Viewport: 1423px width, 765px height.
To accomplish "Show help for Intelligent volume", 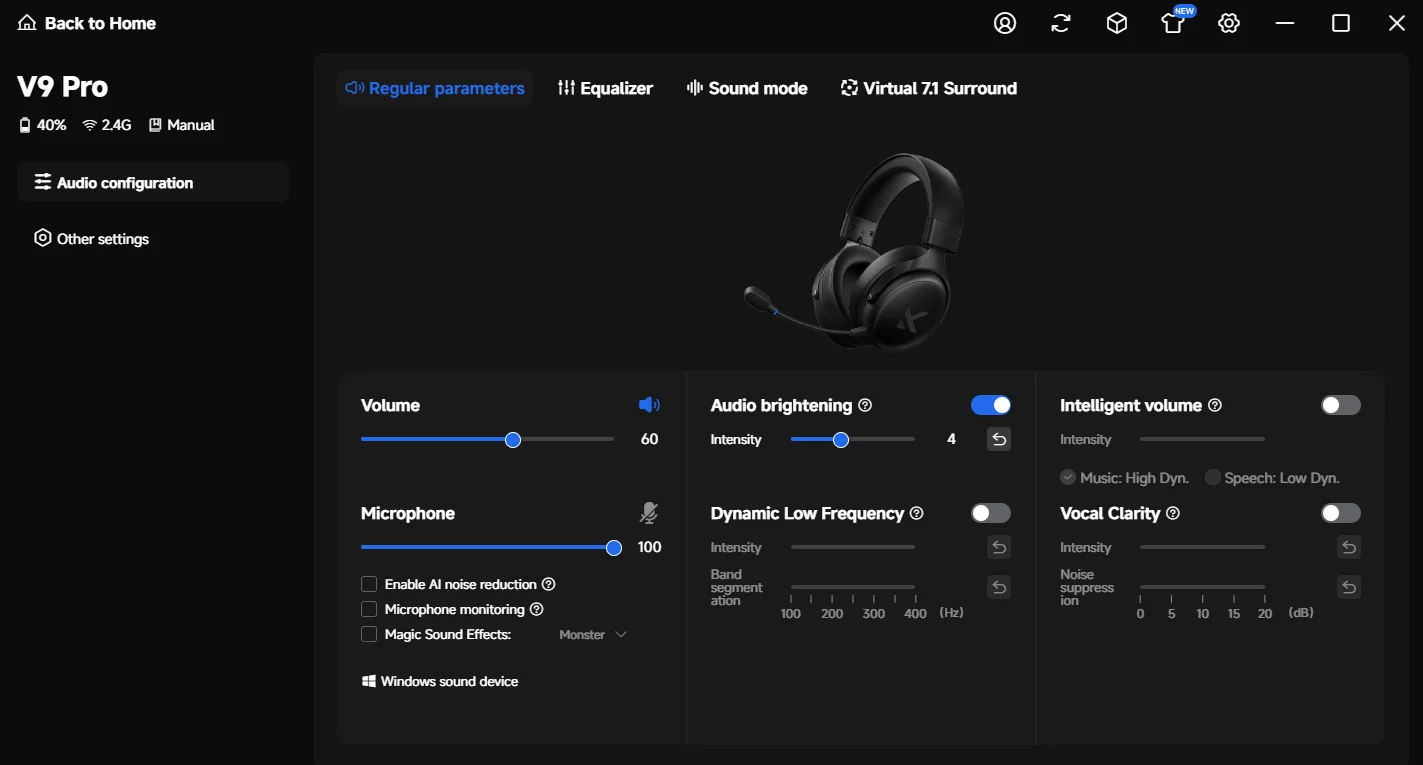I will [1215, 405].
